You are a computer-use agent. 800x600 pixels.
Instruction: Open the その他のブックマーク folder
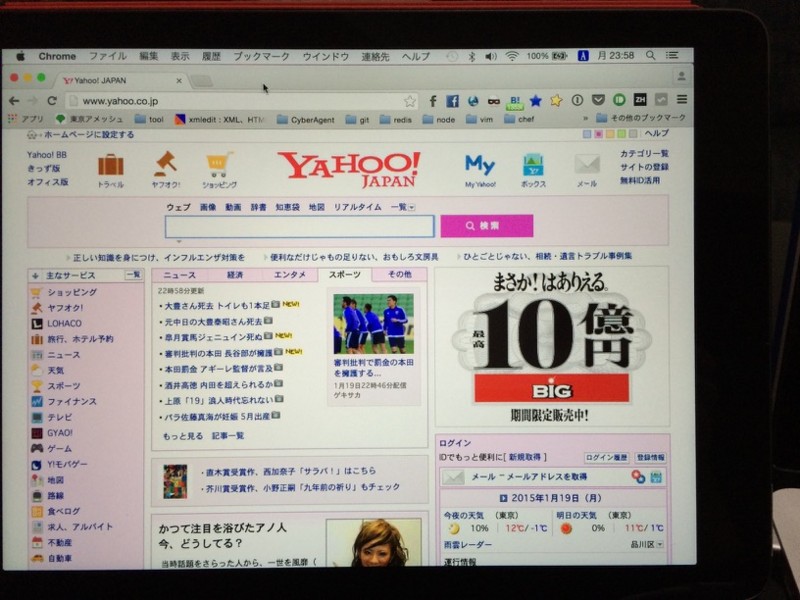(x=641, y=117)
